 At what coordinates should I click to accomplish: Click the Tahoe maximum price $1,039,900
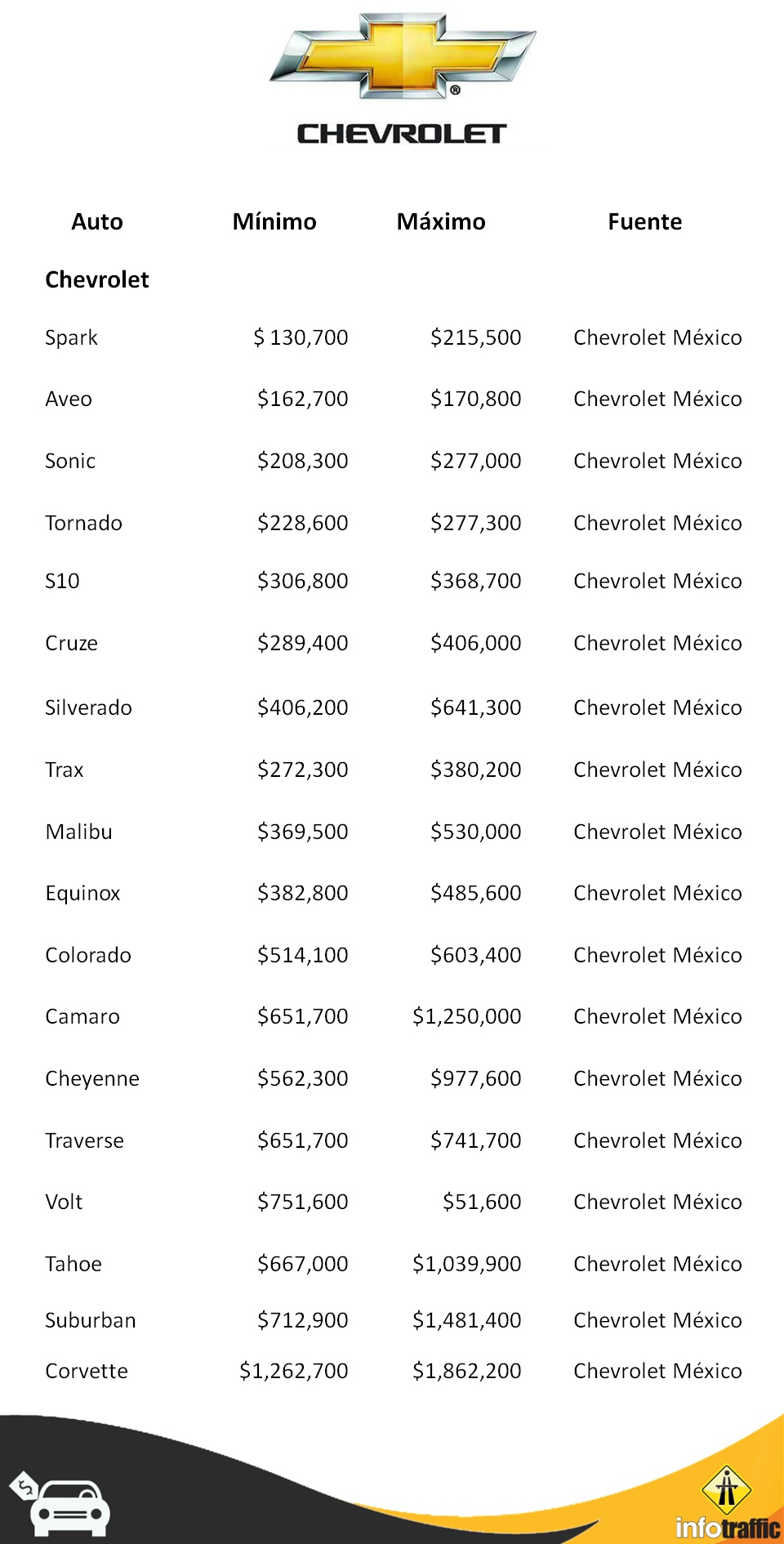(466, 1265)
